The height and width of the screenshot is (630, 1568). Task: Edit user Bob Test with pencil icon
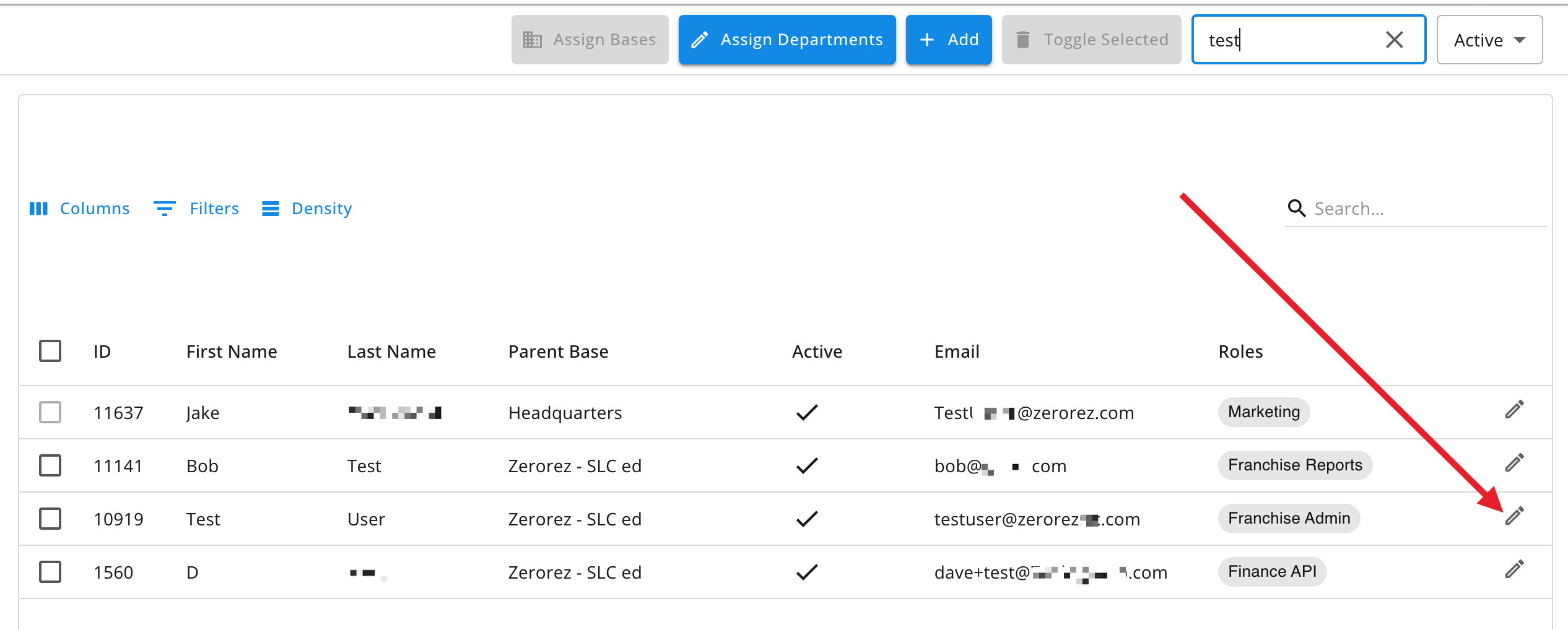tap(1514, 463)
